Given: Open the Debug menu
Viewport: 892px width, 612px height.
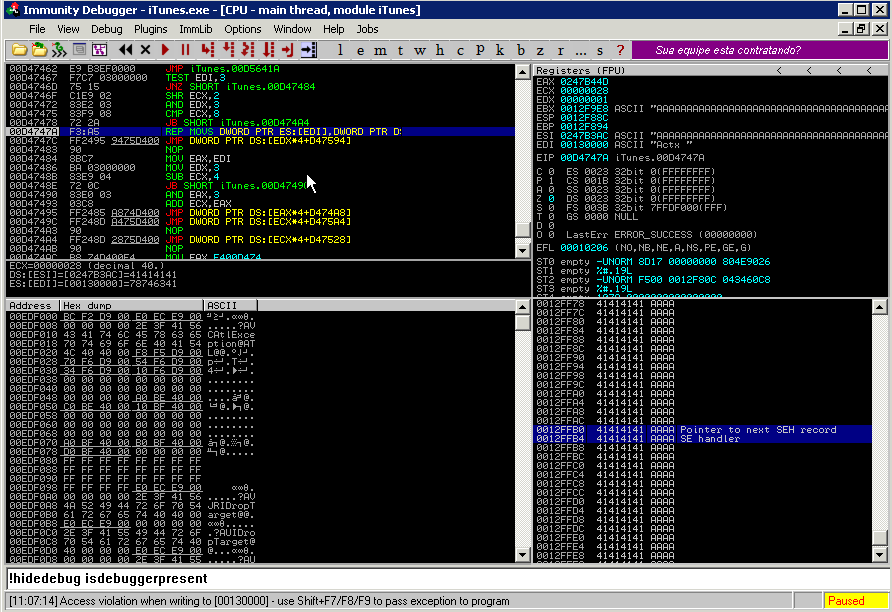Looking at the screenshot, I should (x=107, y=29).
